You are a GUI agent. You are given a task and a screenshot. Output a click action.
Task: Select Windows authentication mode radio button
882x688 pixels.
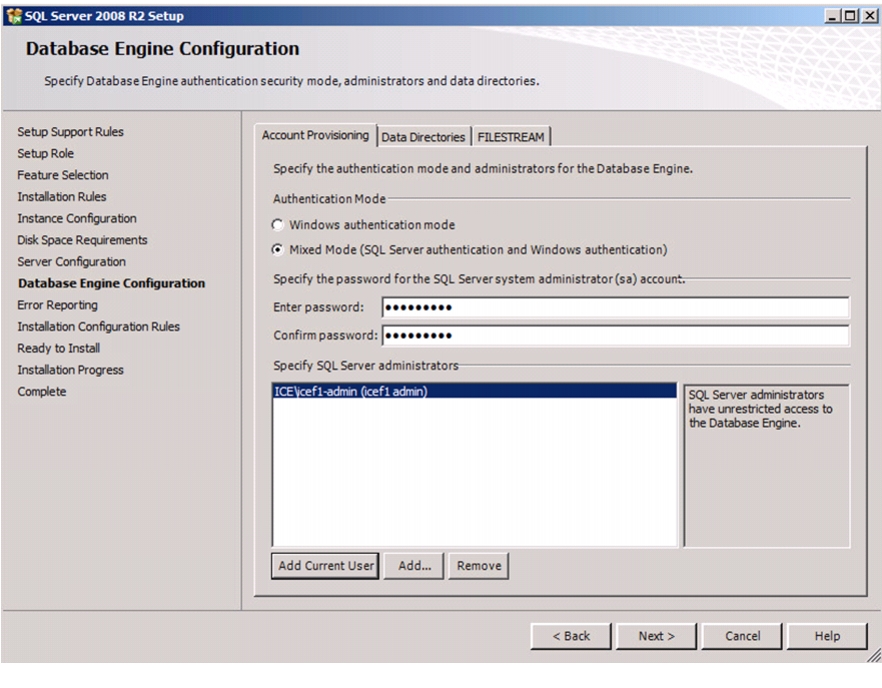tap(277, 225)
